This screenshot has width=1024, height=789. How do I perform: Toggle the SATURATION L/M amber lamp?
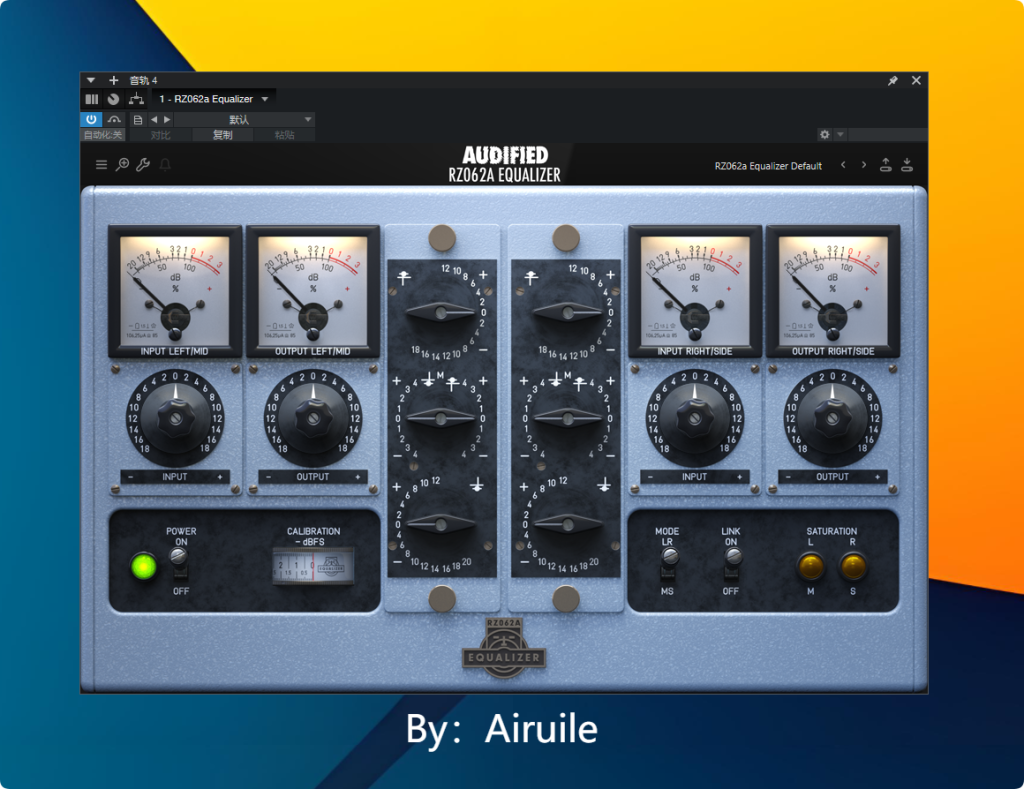pyautogui.click(x=810, y=566)
